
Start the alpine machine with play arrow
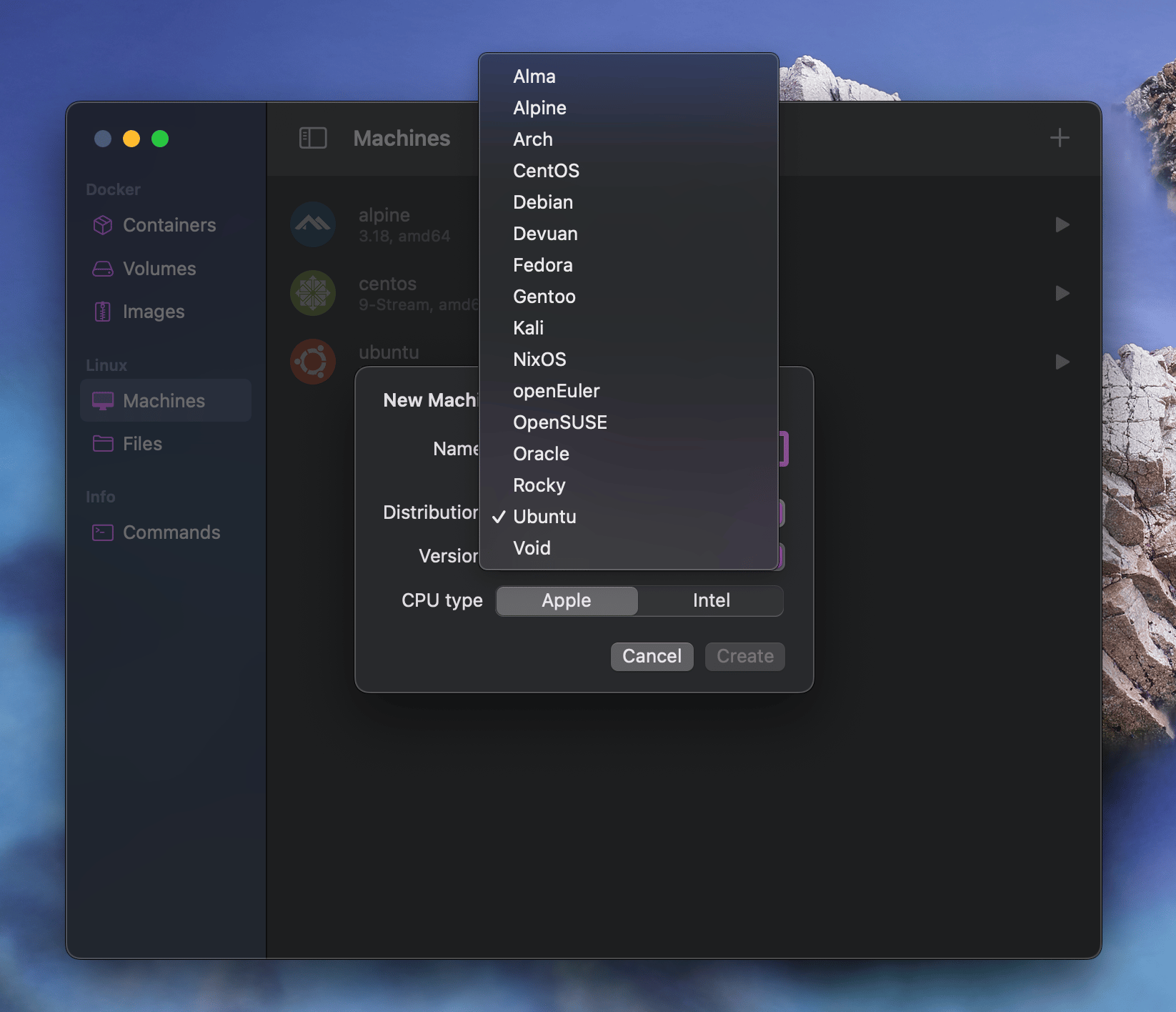click(1062, 224)
